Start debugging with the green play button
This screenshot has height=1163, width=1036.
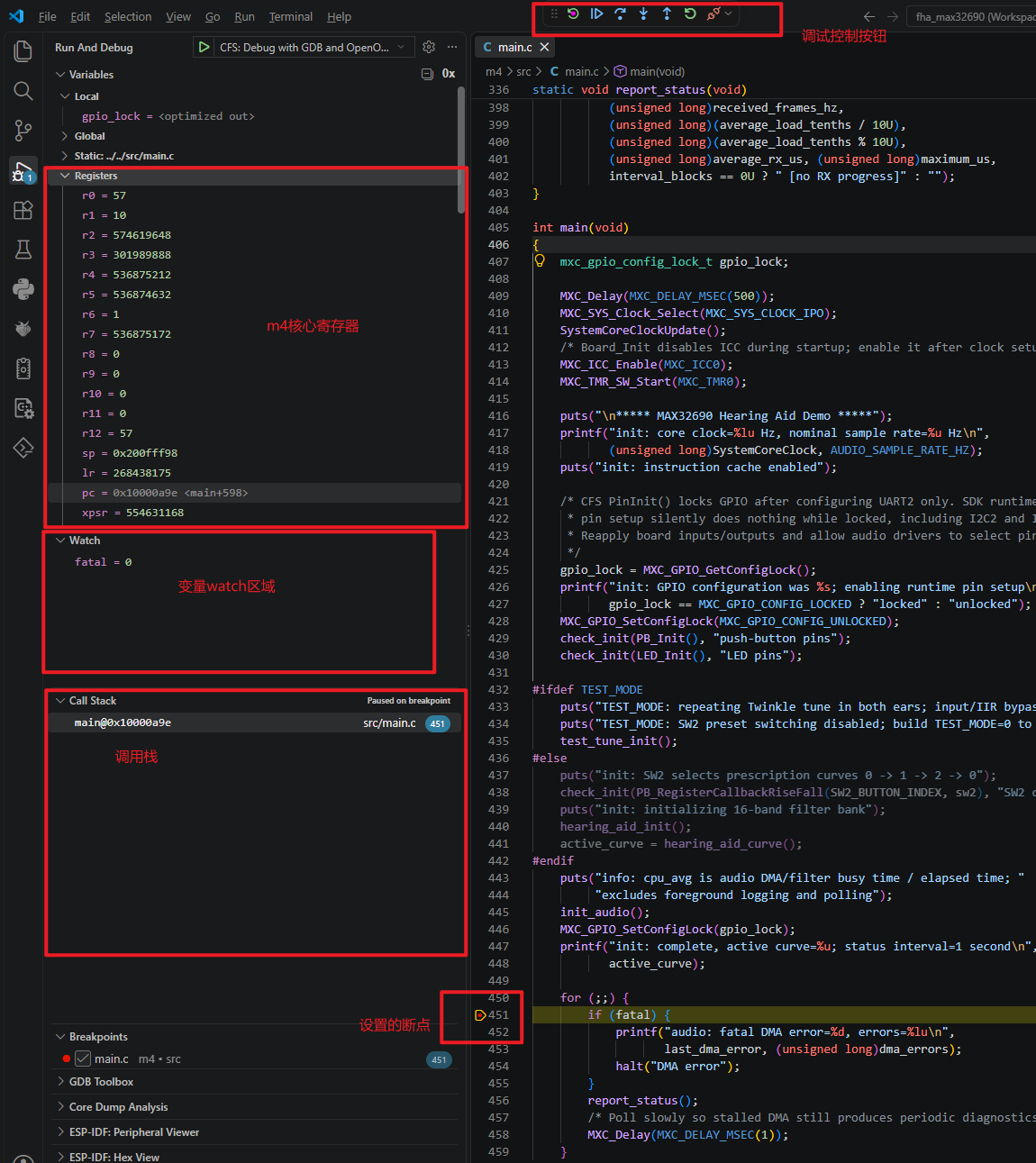click(x=204, y=47)
